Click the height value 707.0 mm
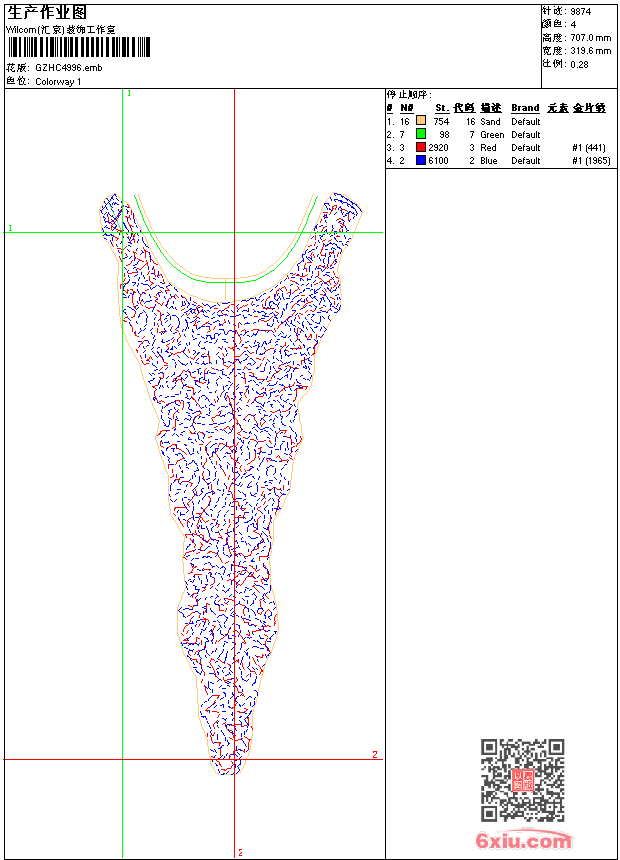This screenshot has width=620, height=860. coord(590,37)
